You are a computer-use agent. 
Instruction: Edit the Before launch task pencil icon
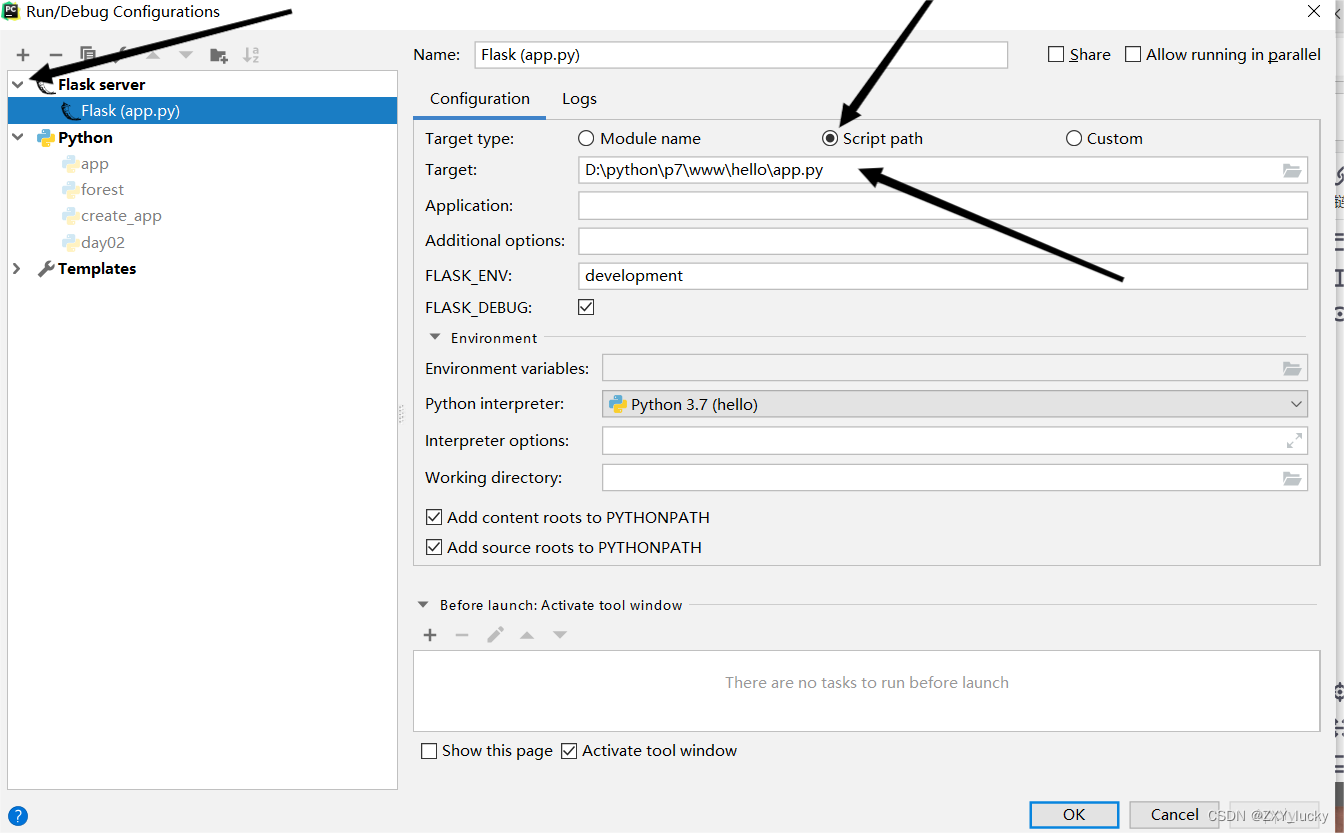click(x=495, y=635)
